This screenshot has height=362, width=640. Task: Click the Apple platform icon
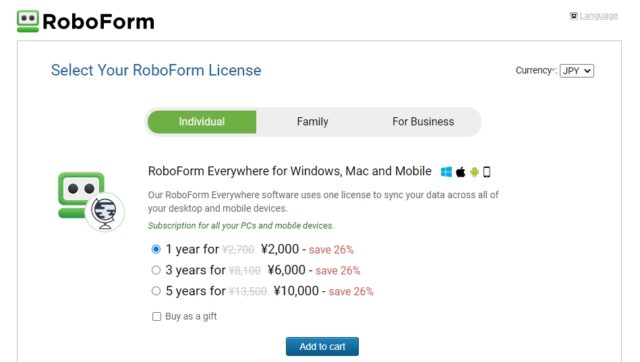pyautogui.click(x=460, y=172)
